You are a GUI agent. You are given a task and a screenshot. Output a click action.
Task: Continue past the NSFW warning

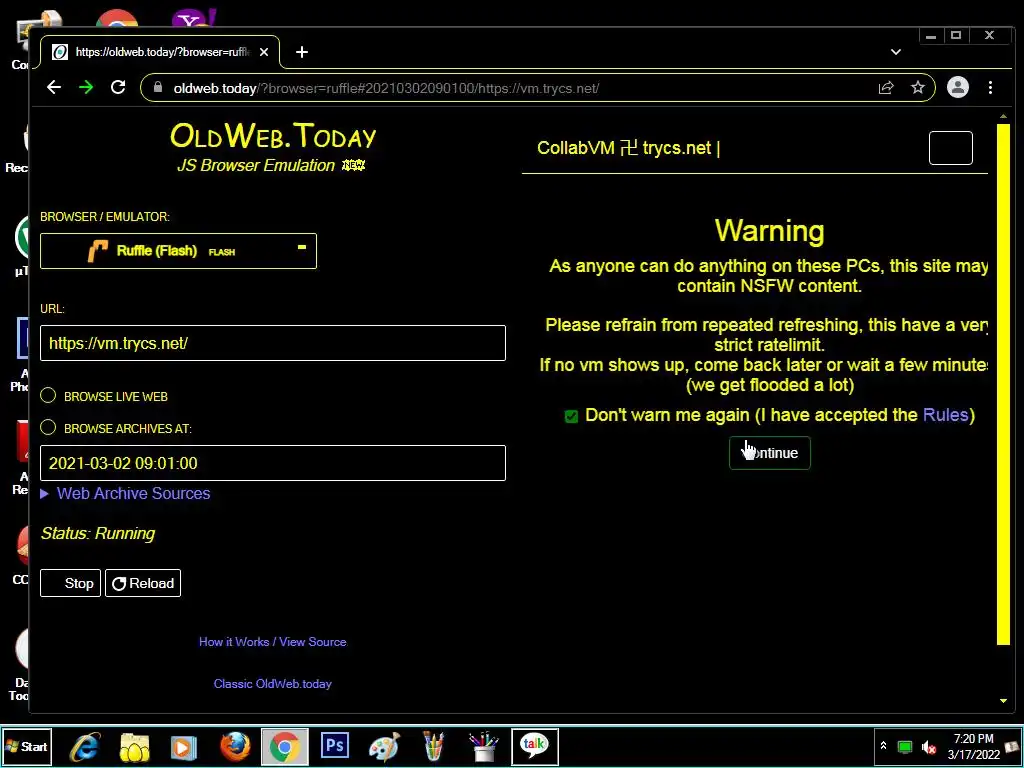[x=769, y=453]
